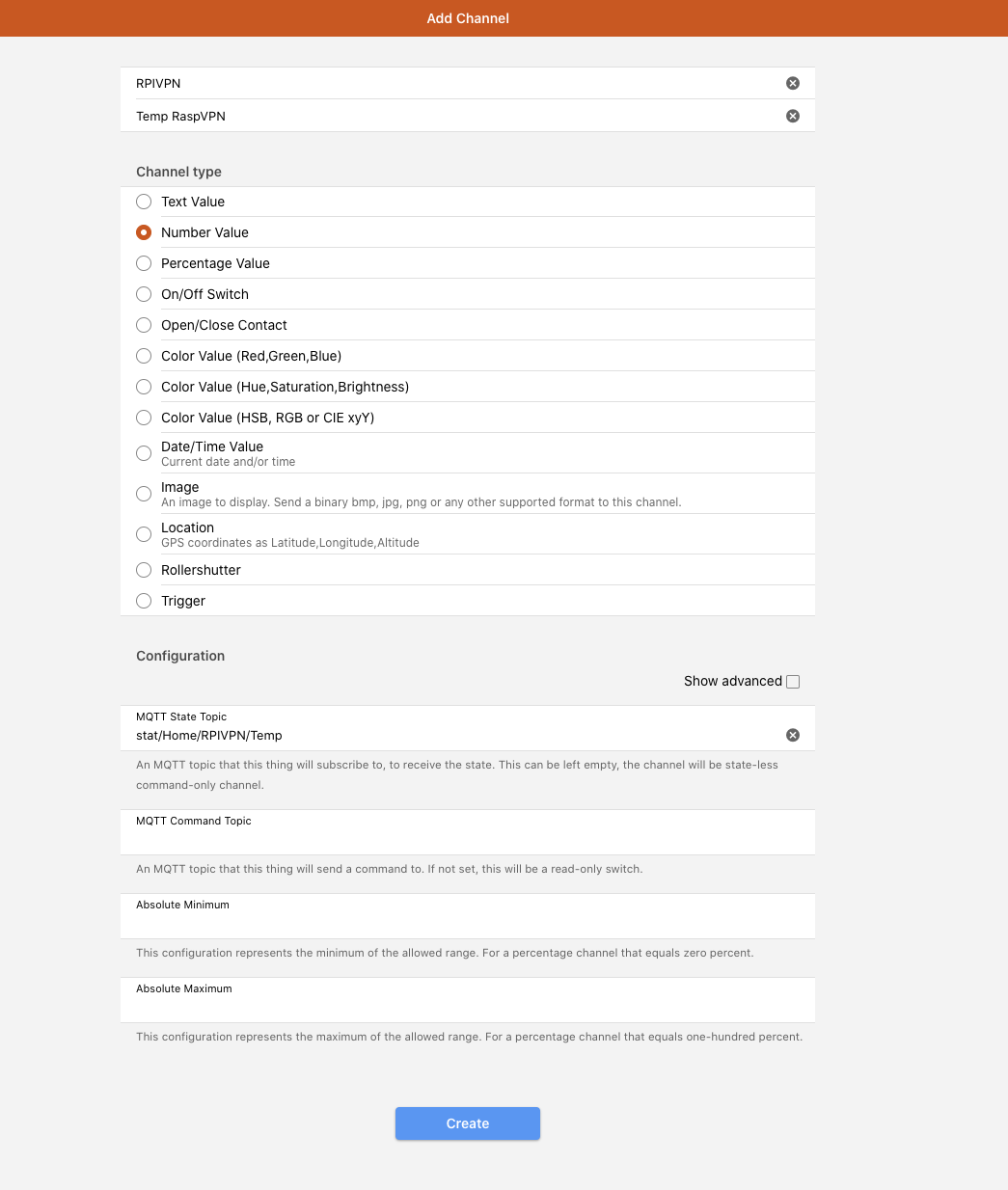This screenshot has height=1190, width=1008.
Task: Clear the RPIVPN identifier field
Action: click(793, 83)
